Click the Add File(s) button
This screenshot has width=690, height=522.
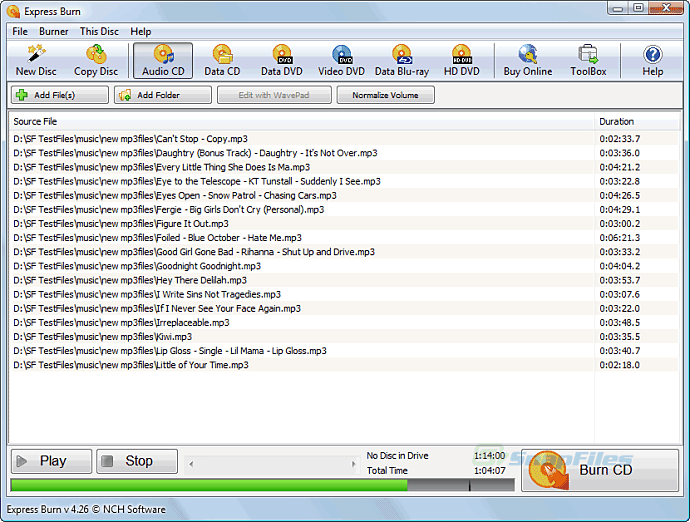(x=60, y=95)
